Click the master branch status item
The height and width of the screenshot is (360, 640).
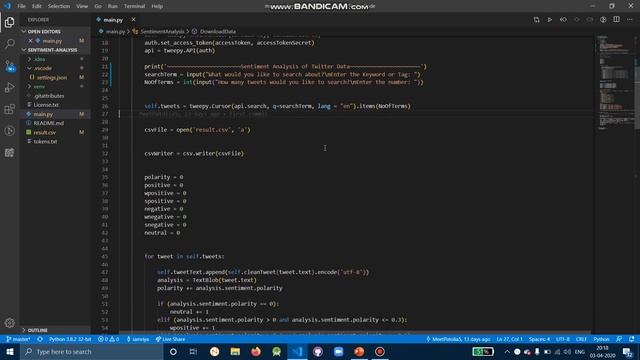pyautogui.click(x=19, y=339)
